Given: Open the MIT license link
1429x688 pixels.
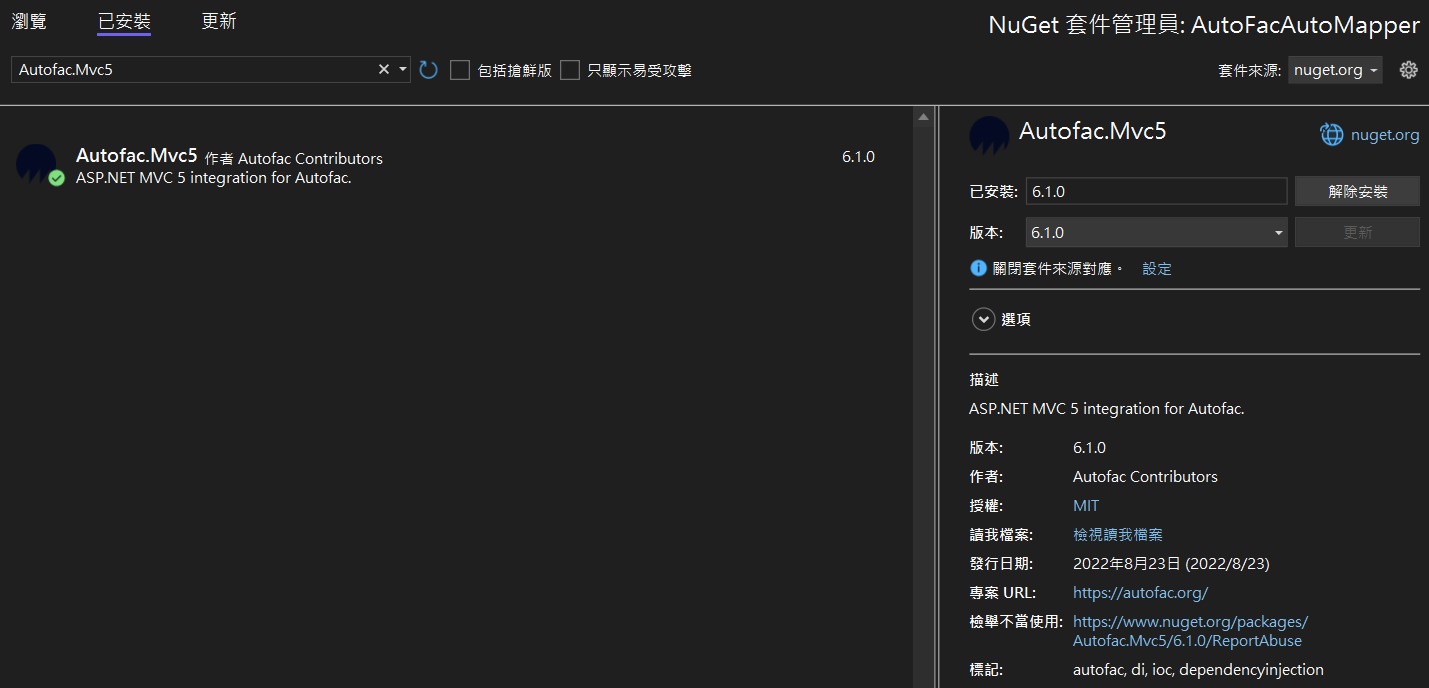Looking at the screenshot, I should coord(1085,506).
